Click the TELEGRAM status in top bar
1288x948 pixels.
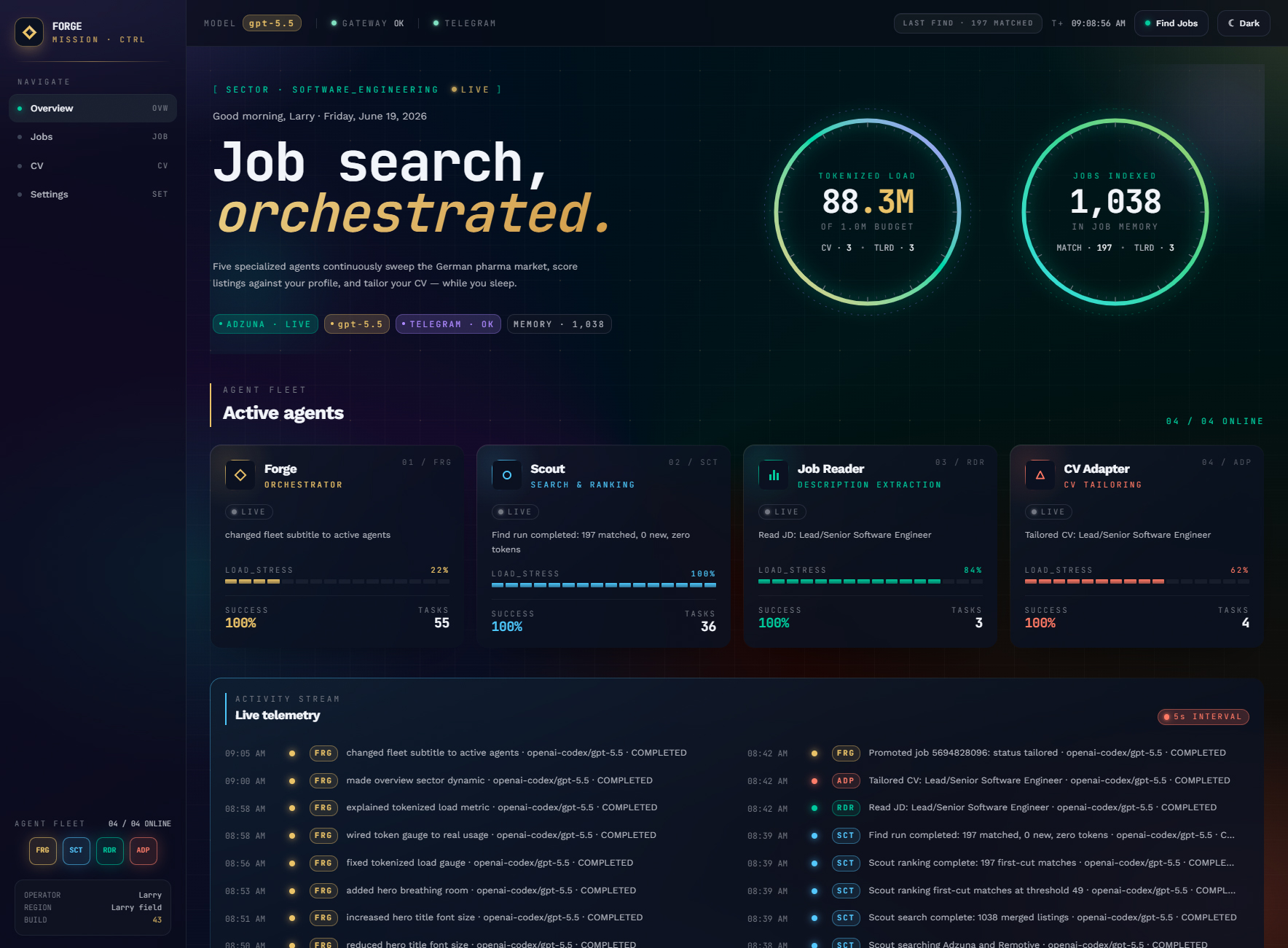pyautogui.click(x=465, y=23)
